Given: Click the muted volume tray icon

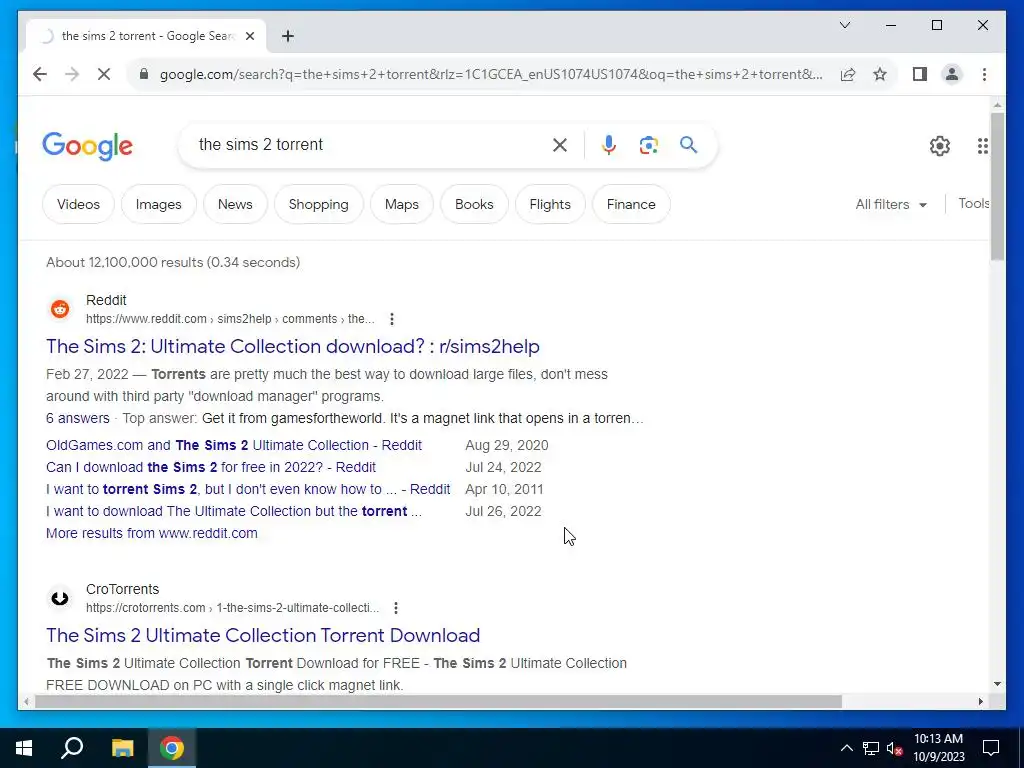Looking at the screenshot, I should [x=895, y=748].
